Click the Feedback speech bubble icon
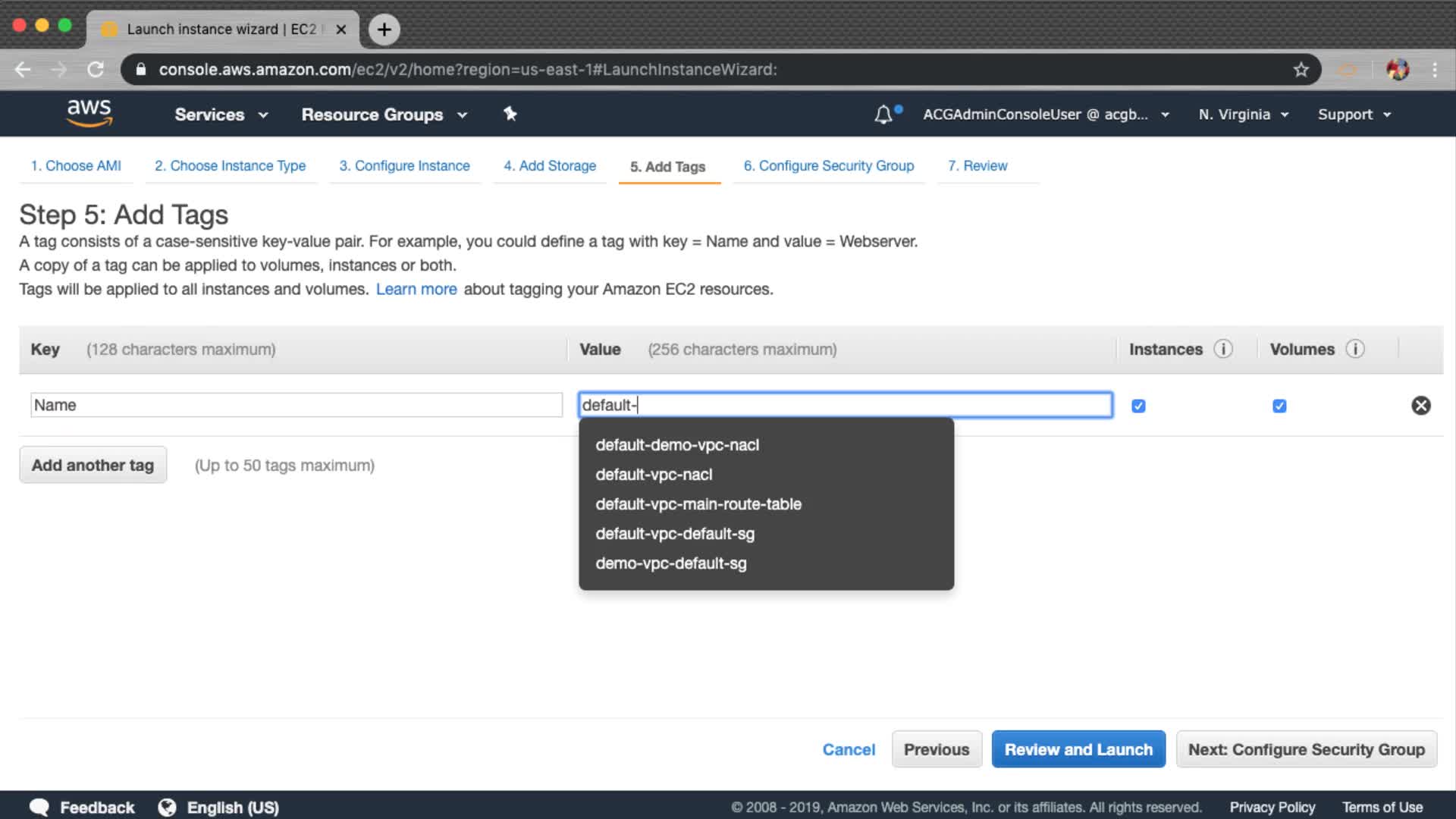 [39, 807]
